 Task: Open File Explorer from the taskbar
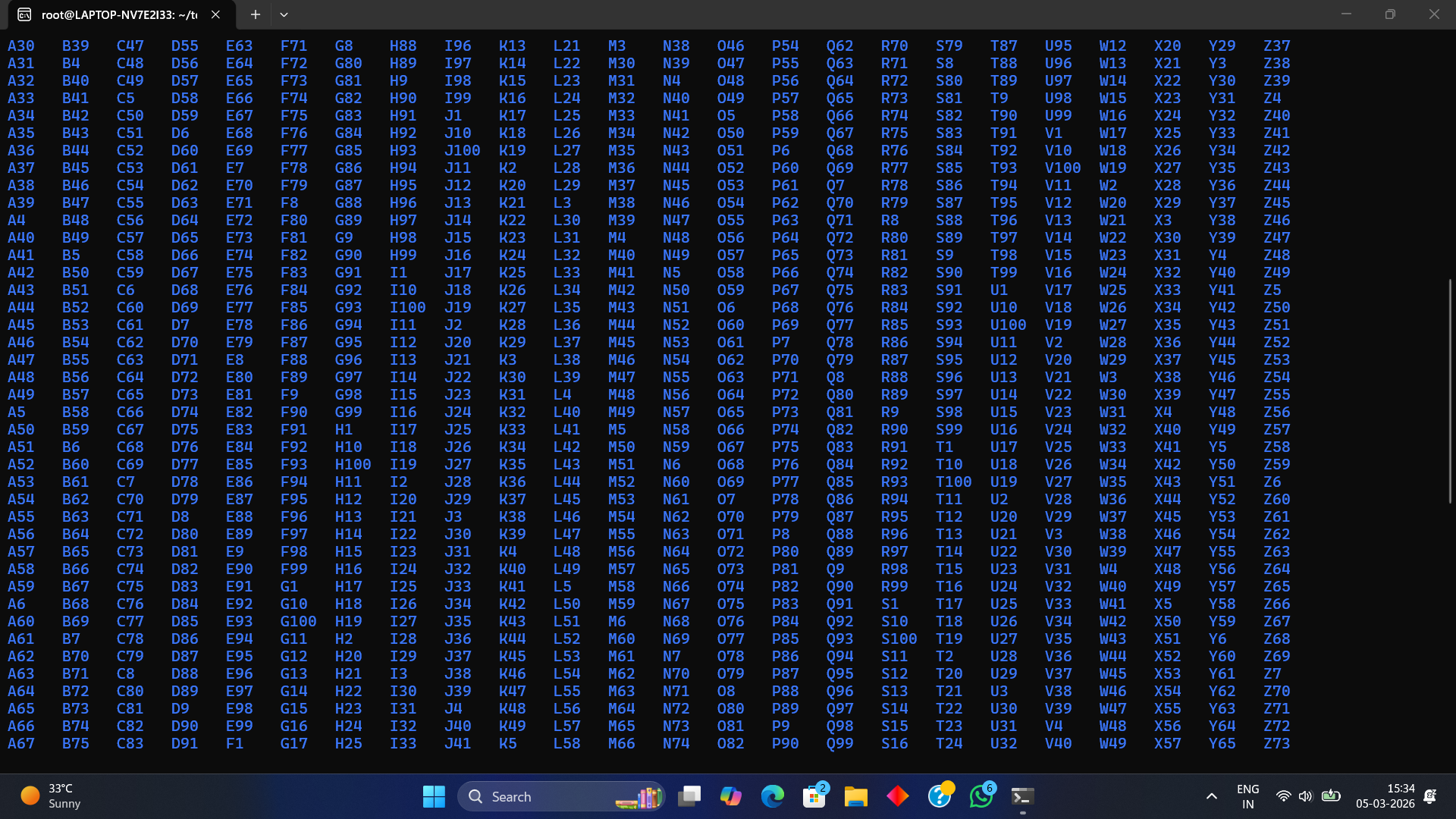coord(856,796)
